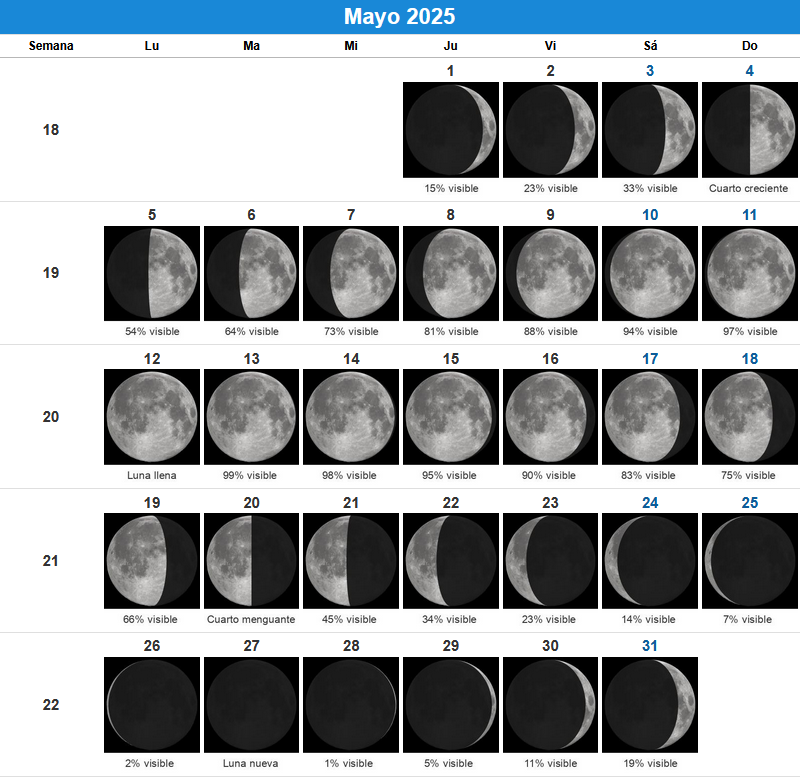The width and height of the screenshot is (802, 779).
Task: Select the date number 24
Action: (x=650, y=503)
